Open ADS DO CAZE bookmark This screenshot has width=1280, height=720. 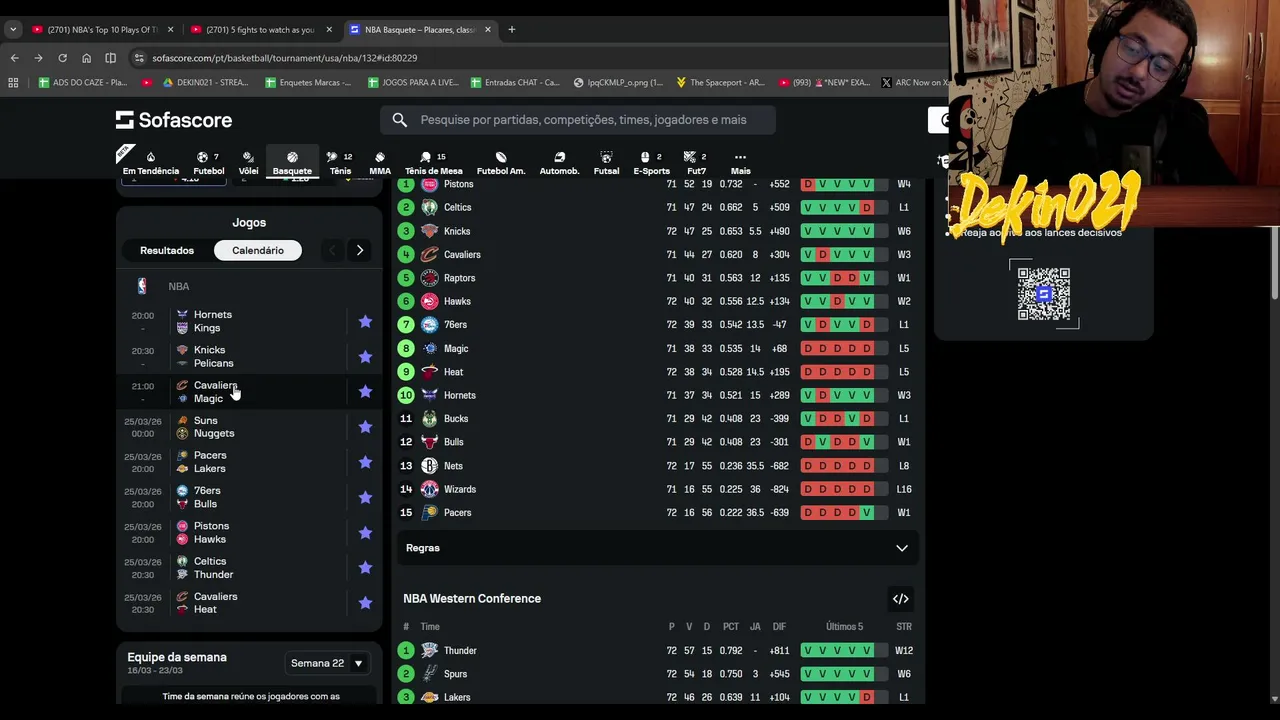point(83,82)
